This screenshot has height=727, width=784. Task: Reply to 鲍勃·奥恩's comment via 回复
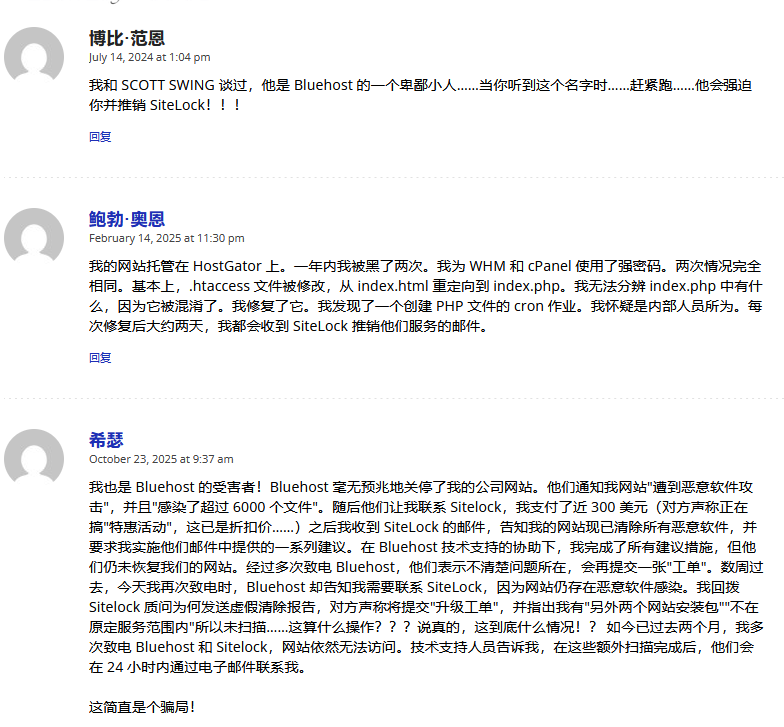(x=100, y=358)
